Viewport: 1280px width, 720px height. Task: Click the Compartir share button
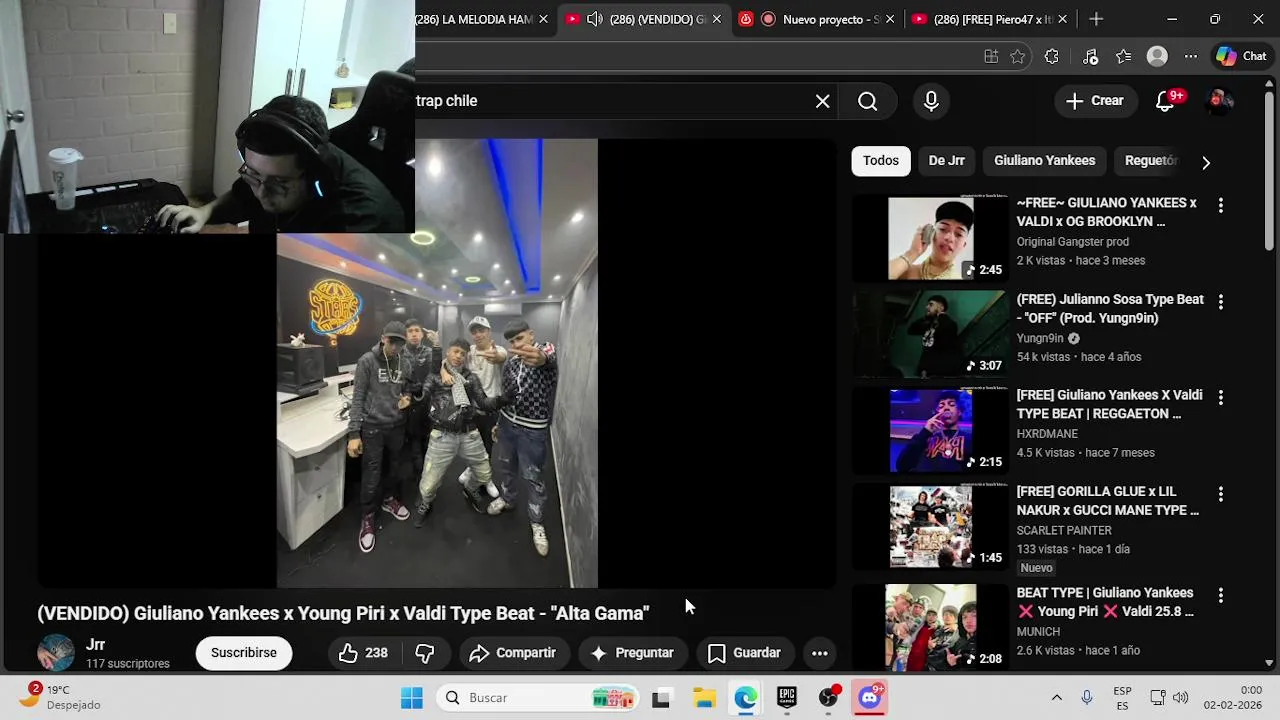coord(512,653)
